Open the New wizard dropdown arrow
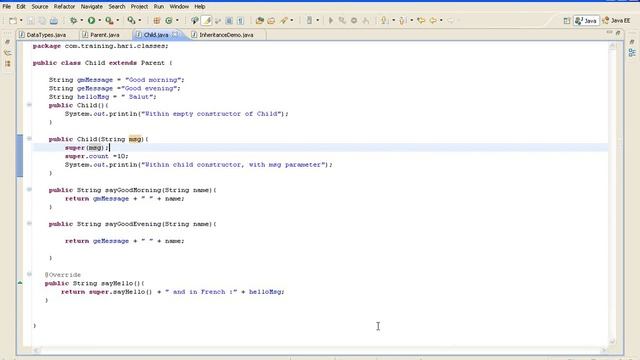Screen dimensions: 640x360 pyautogui.click(x=21, y=20)
